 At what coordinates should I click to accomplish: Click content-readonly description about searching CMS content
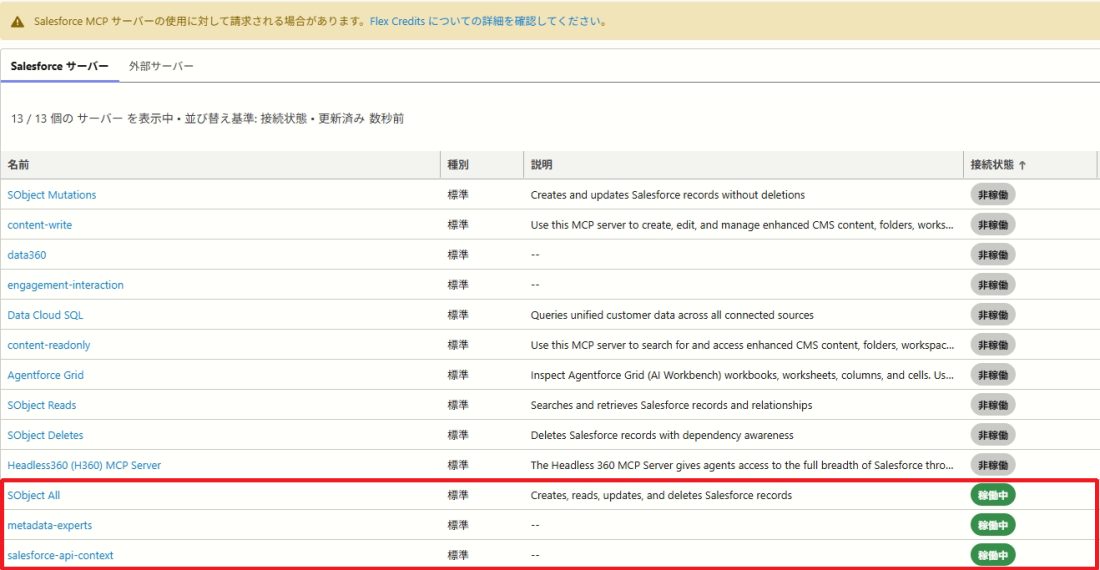(x=742, y=345)
